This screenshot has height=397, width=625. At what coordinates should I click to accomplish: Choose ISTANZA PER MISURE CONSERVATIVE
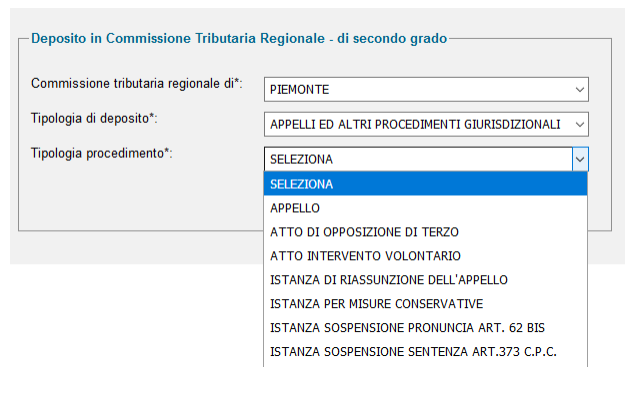tap(425, 304)
